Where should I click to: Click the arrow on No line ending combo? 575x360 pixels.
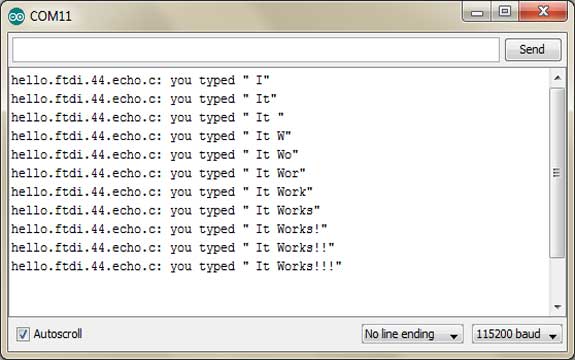pyautogui.click(x=454, y=336)
